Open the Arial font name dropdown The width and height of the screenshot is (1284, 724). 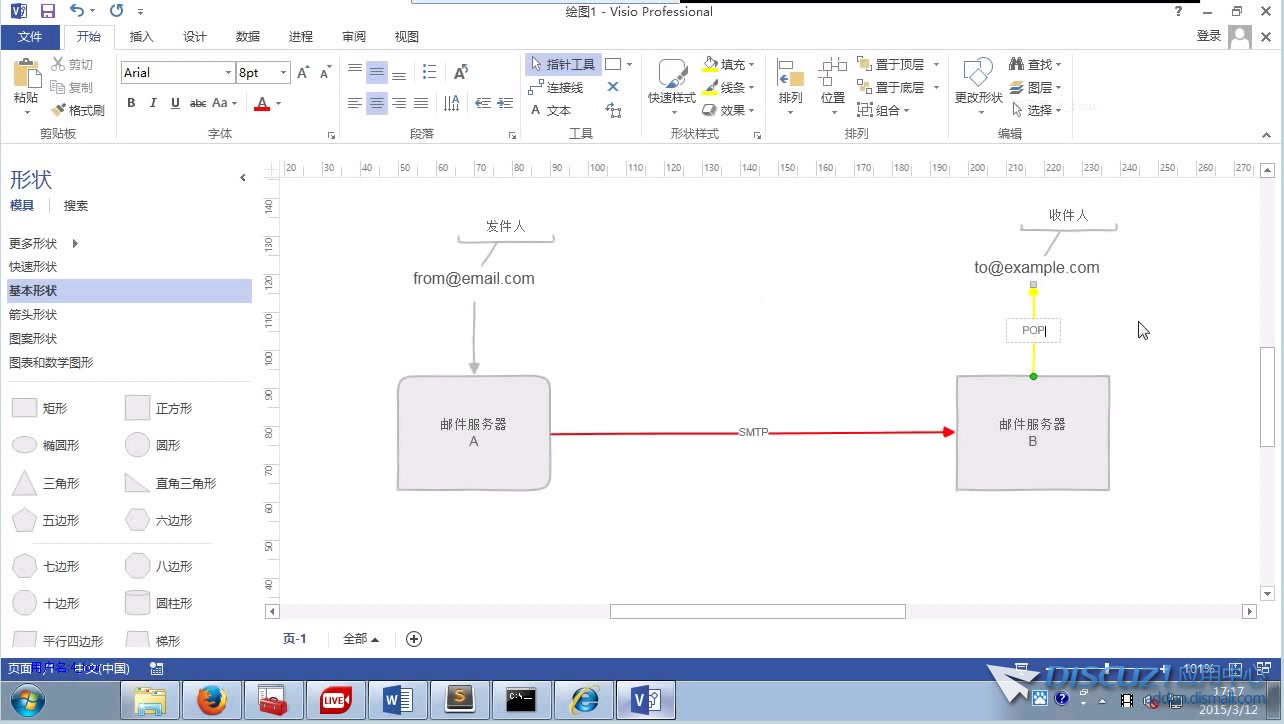click(x=228, y=73)
